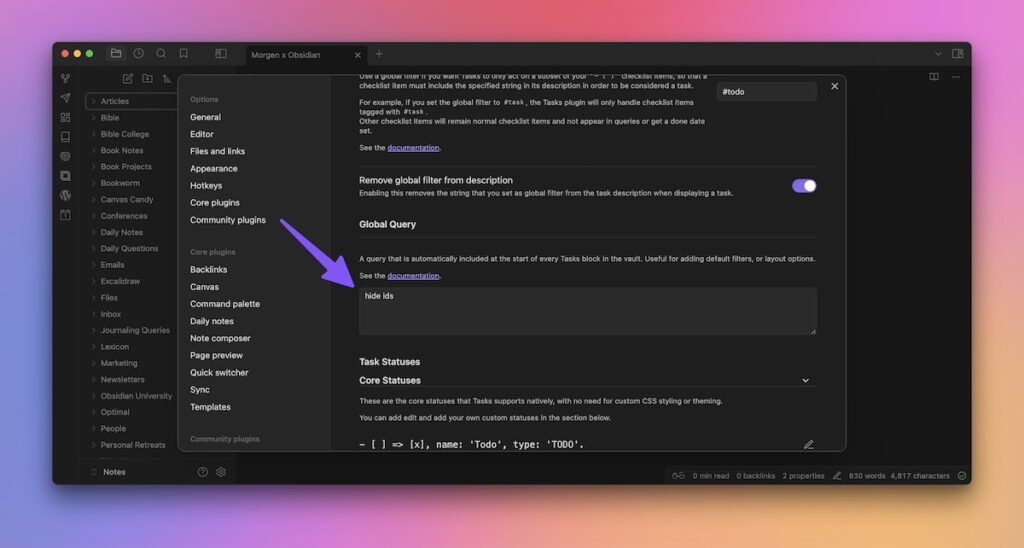Image resolution: width=1024 pixels, height=548 pixels.
Task: Open Templates plugin settings
Action: pyautogui.click(x=210, y=407)
